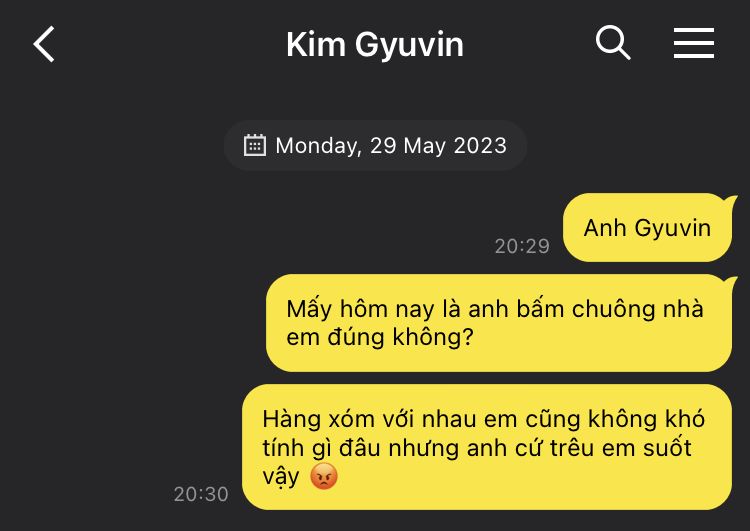Click the 20:29 timestamp
This screenshot has height=531, width=750.
tap(522, 246)
